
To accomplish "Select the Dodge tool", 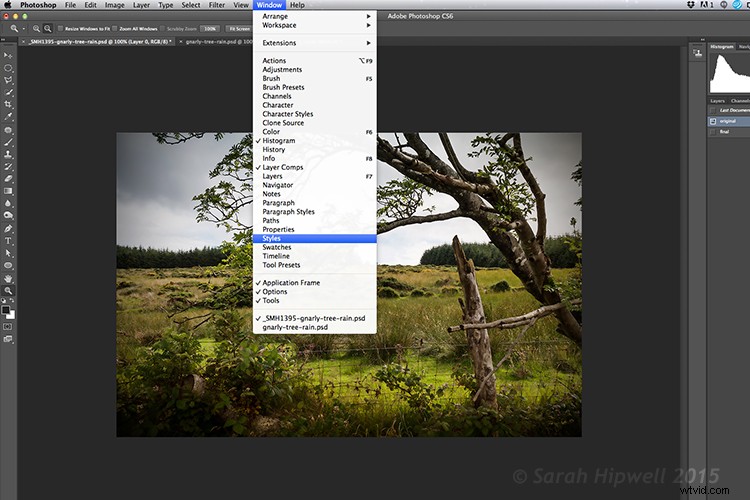I will [8, 215].
